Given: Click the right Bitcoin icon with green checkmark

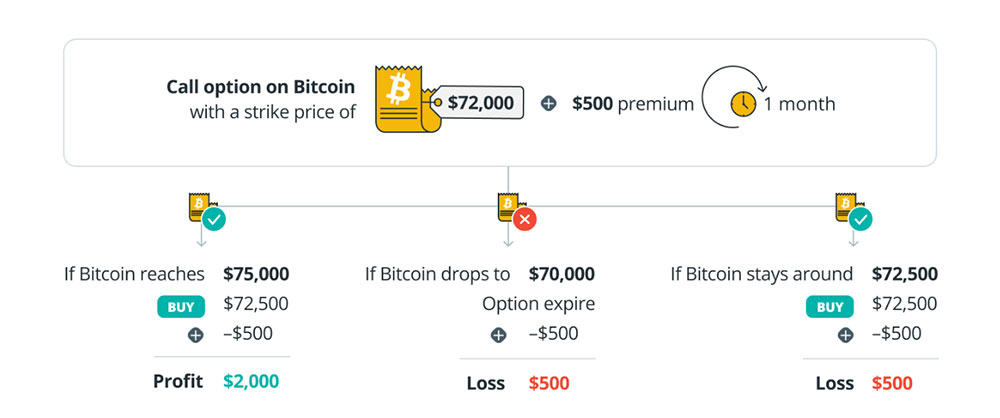Looking at the screenshot, I should [853, 211].
